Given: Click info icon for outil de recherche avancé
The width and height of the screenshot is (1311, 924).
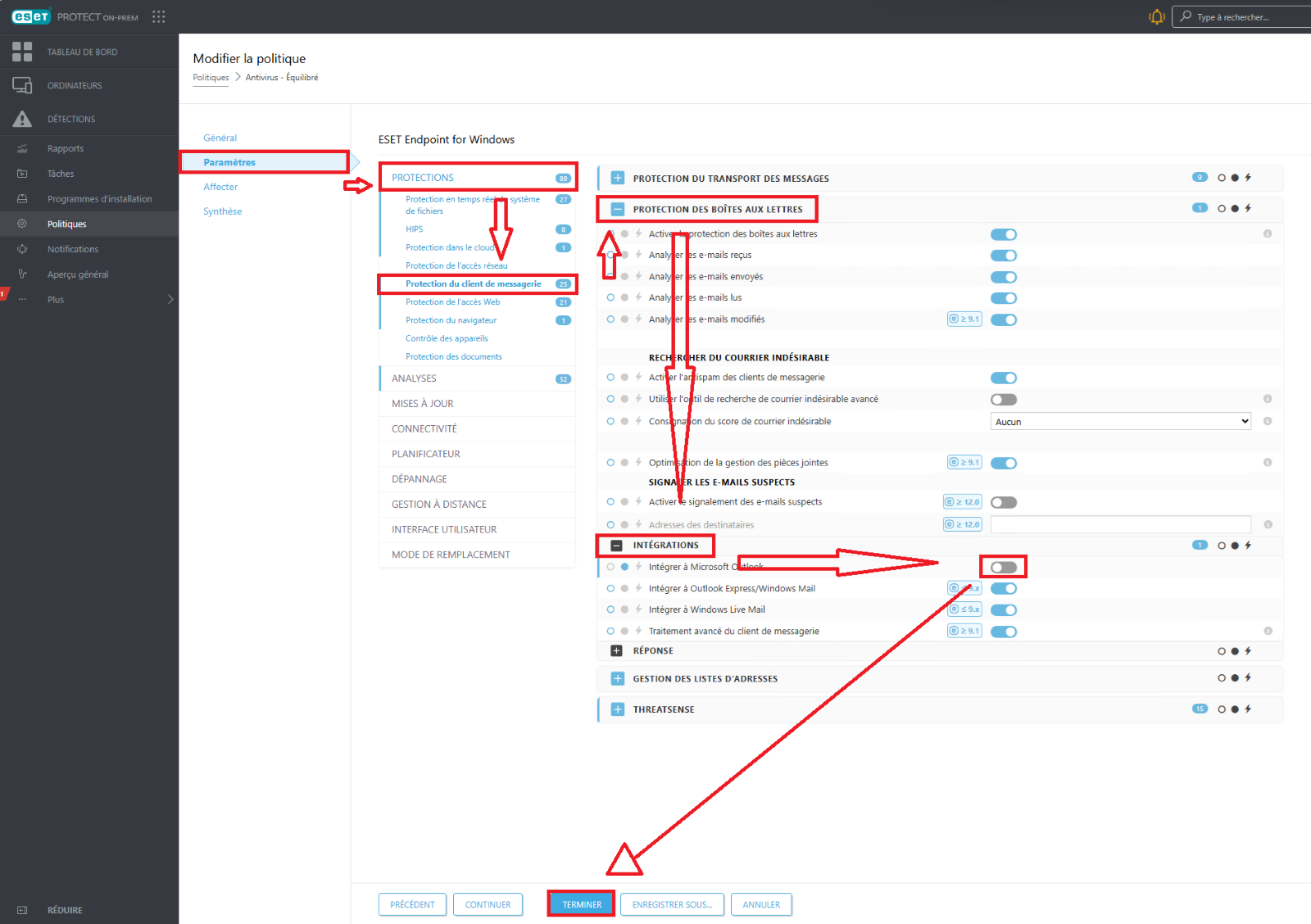Looking at the screenshot, I should tap(1268, 399).
